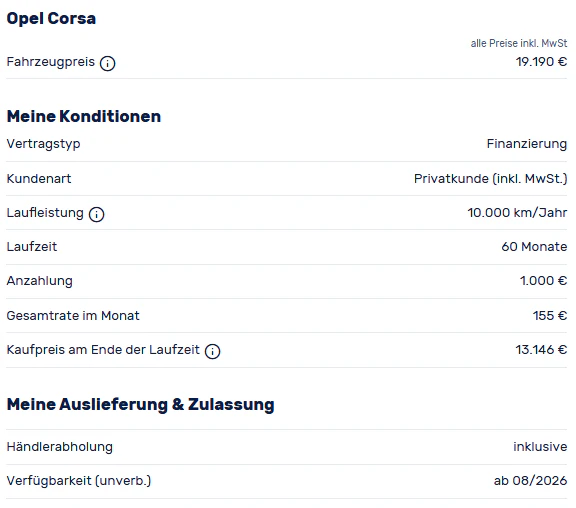The width and height of the screenshot is (576, 508).
Task: Select the 60 Monate term value
Action: (534, 246)
